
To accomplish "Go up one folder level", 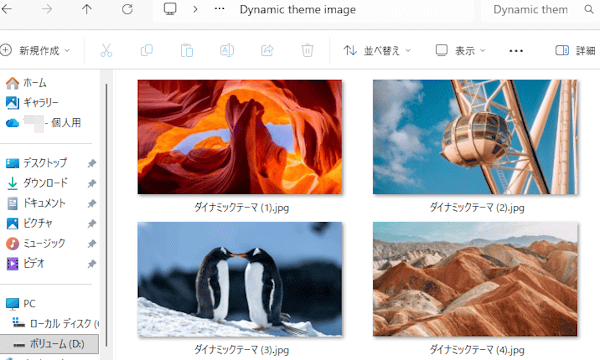I will coord(87,9).
